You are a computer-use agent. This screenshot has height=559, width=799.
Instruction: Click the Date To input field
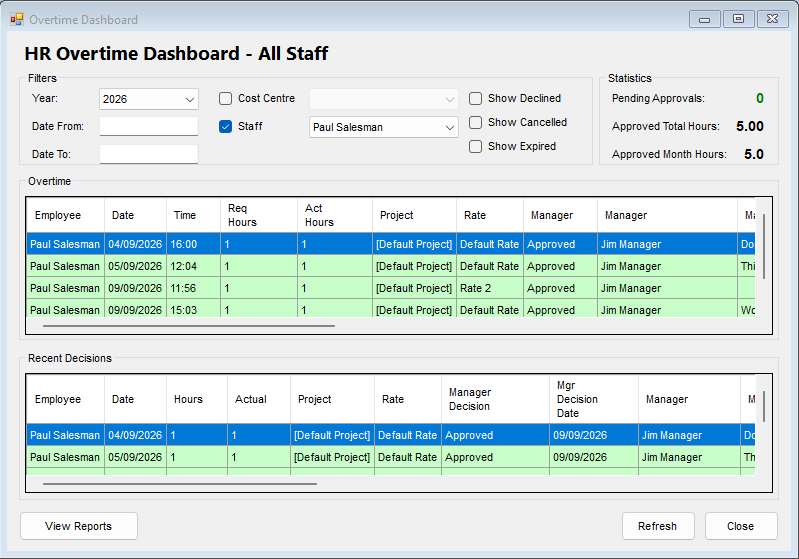(149, 154)
